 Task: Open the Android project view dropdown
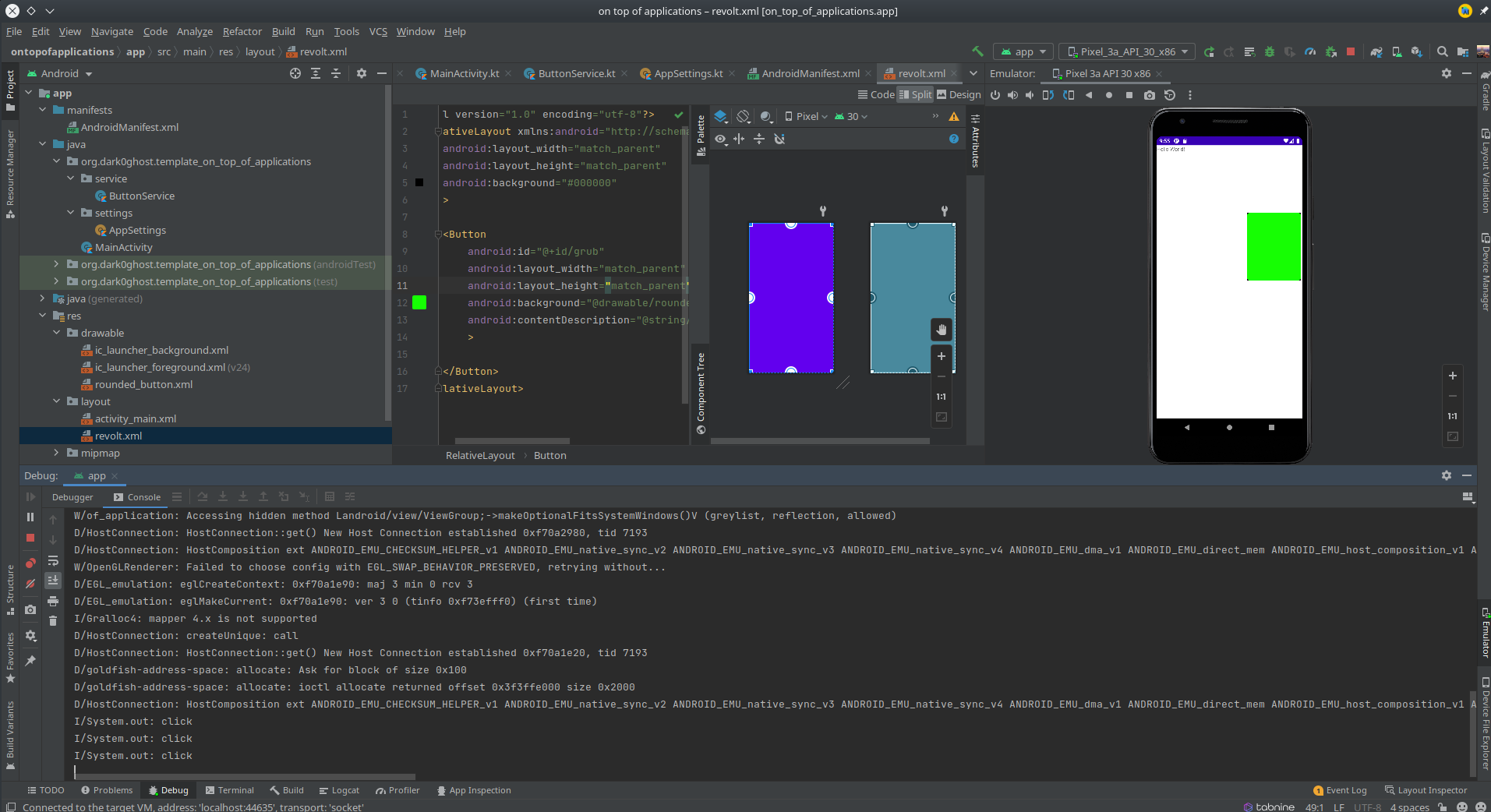pos(60,73)
